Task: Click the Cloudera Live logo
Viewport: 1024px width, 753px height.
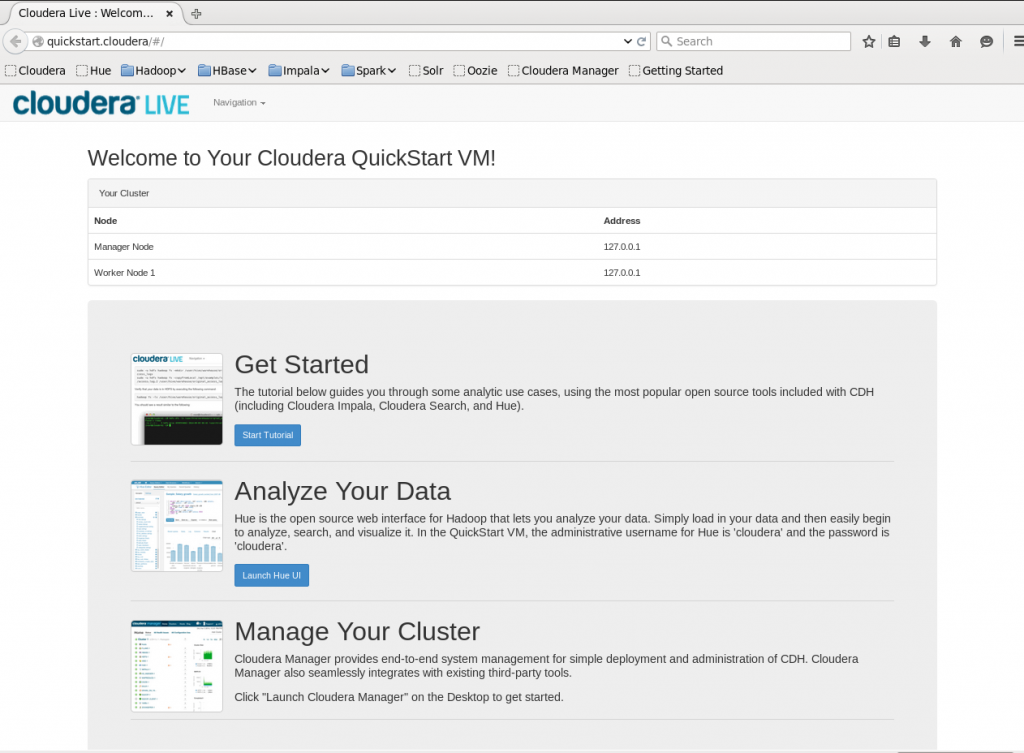Action: pos(101,103)
